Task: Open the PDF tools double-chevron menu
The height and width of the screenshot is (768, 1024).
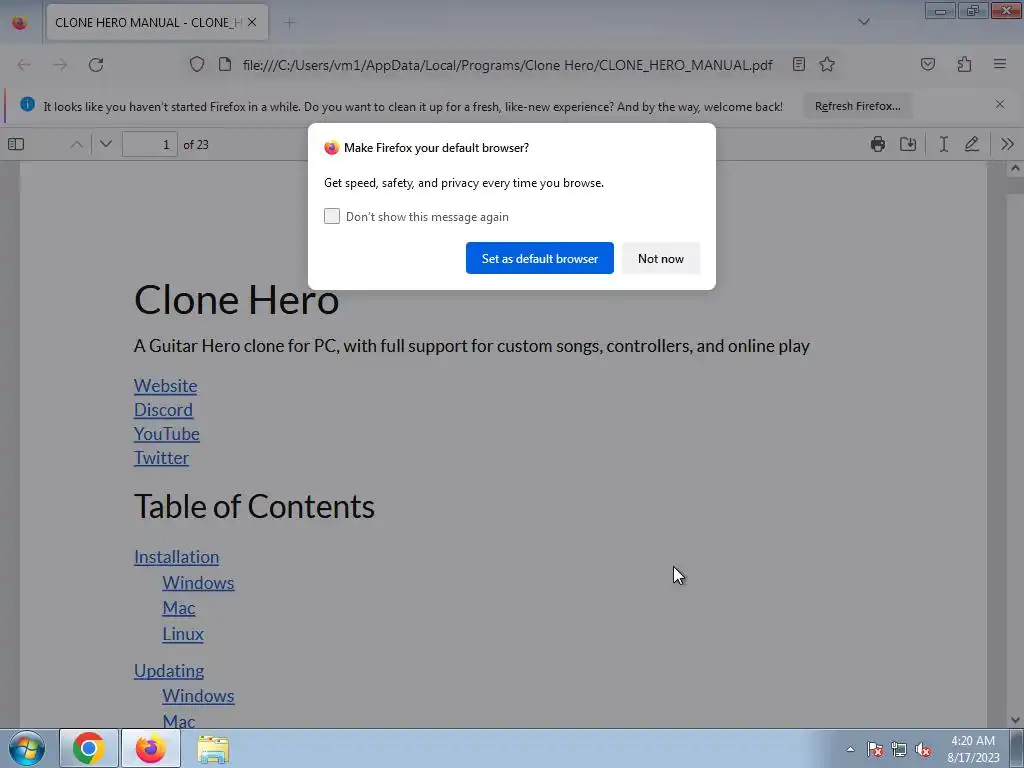Action: coord(1007,144)
